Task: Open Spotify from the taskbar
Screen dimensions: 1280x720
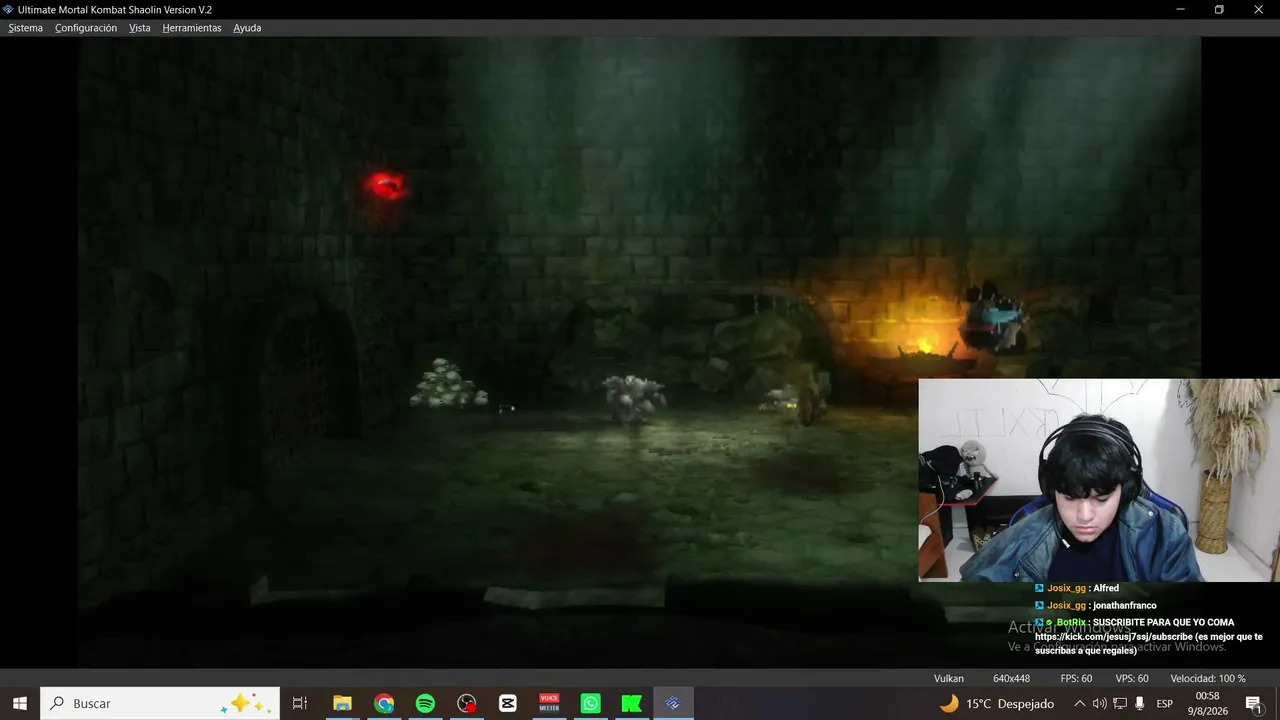Action: tap(425, 704)
